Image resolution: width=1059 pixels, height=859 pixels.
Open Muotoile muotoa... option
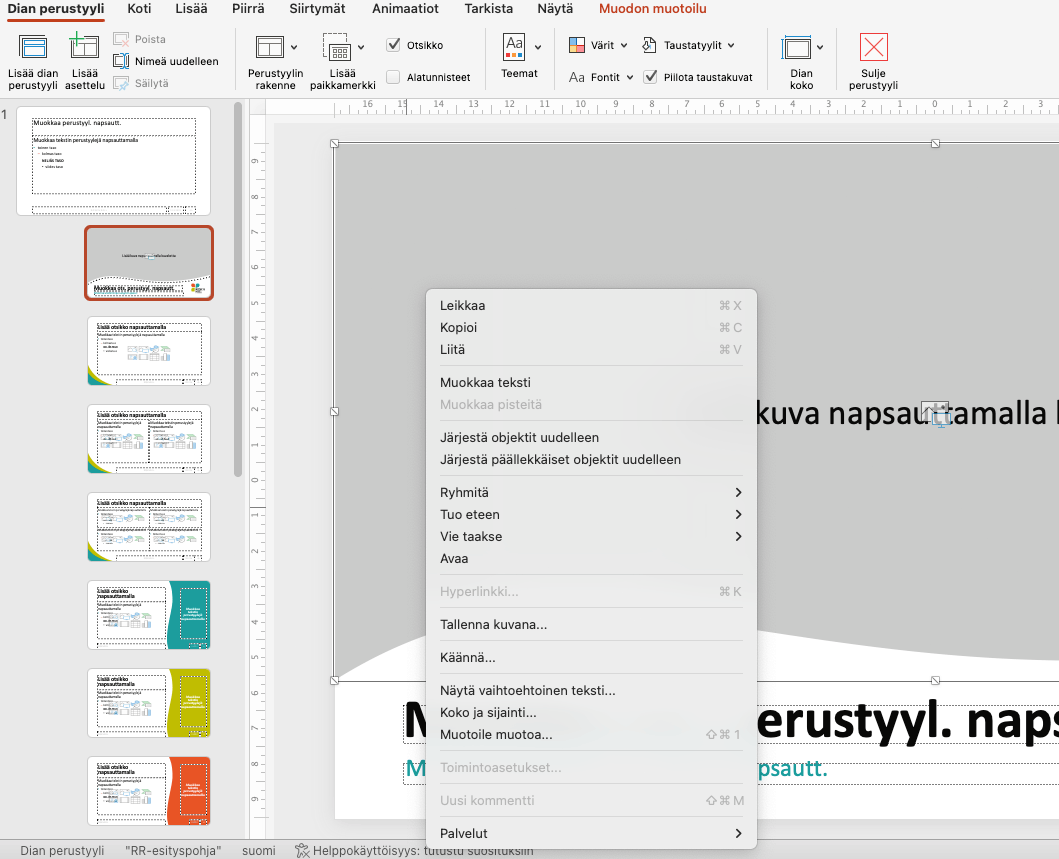[x=591, y=734]
